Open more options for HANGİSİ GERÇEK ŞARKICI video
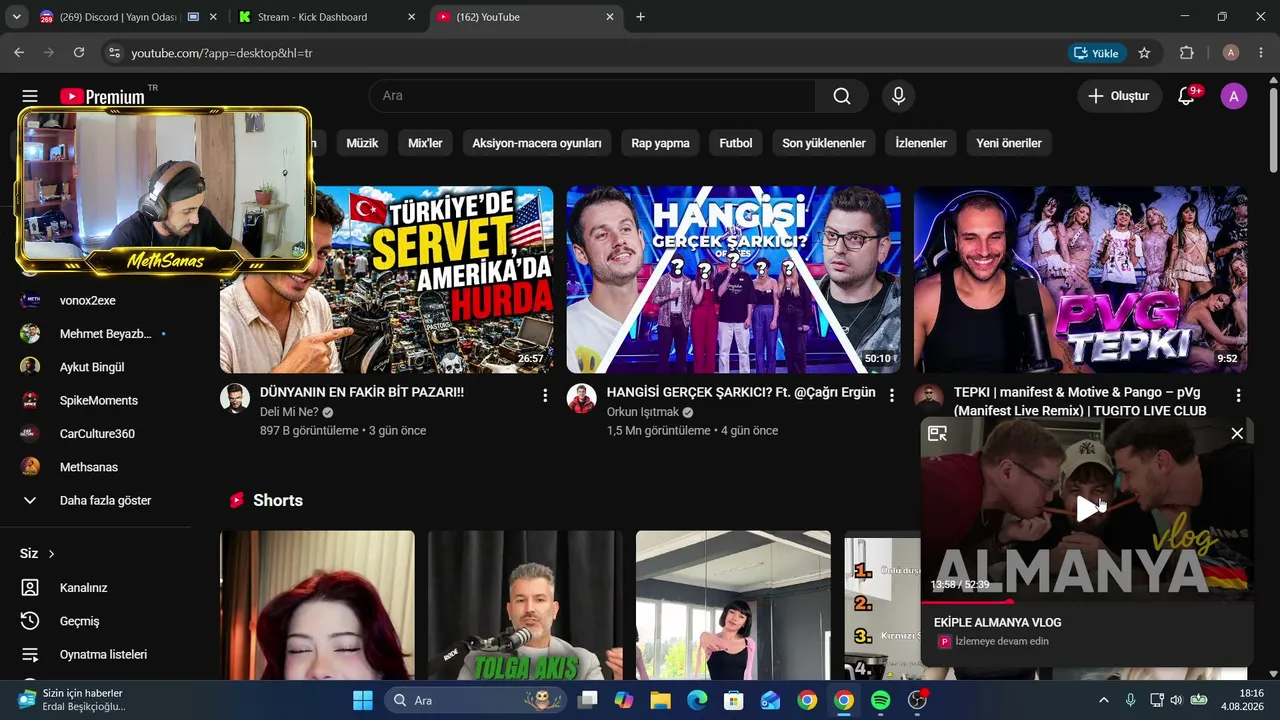The width and height of the screenshot is (1280, 720). (892, 395)
